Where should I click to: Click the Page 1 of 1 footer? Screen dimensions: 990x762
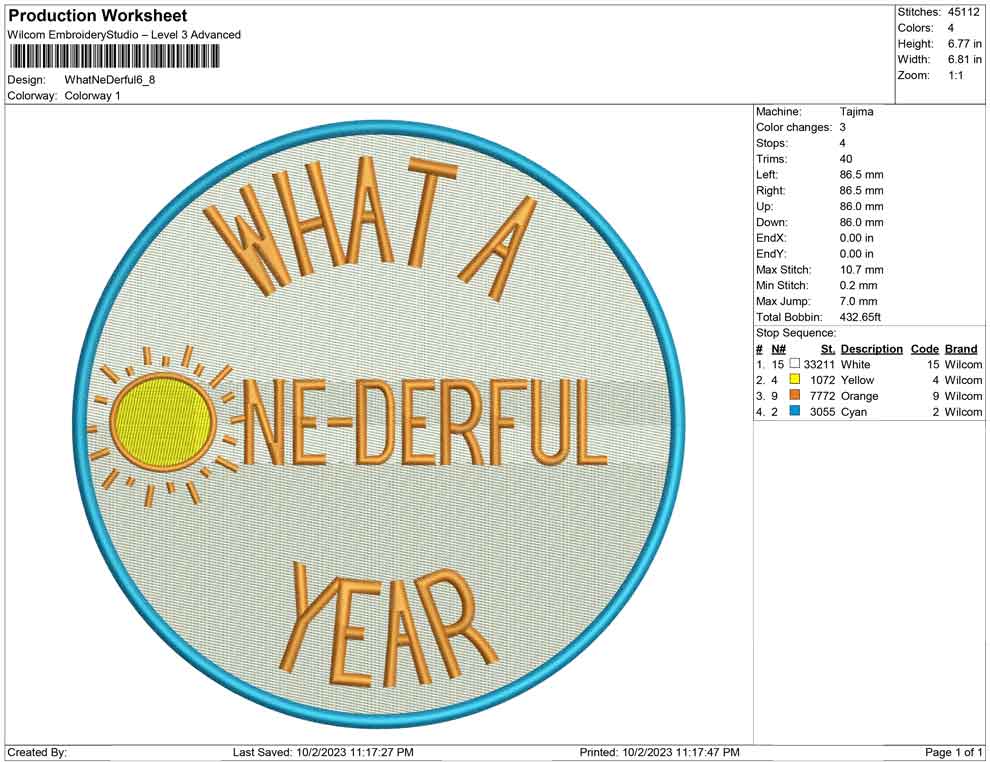click(954, 752)
